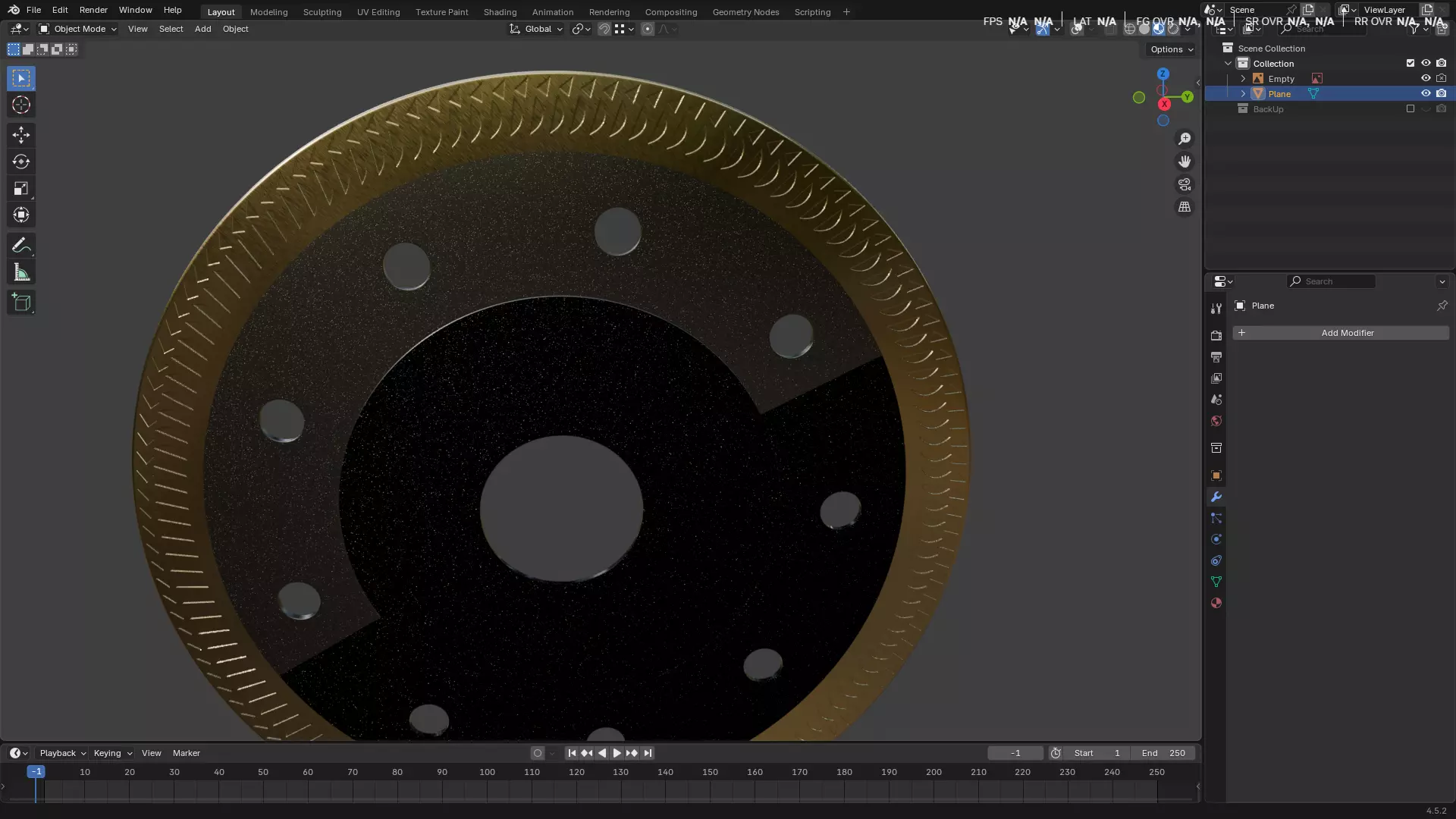1456x819 pixels.
Task: Play the animation forward
Action: [617, 753]
